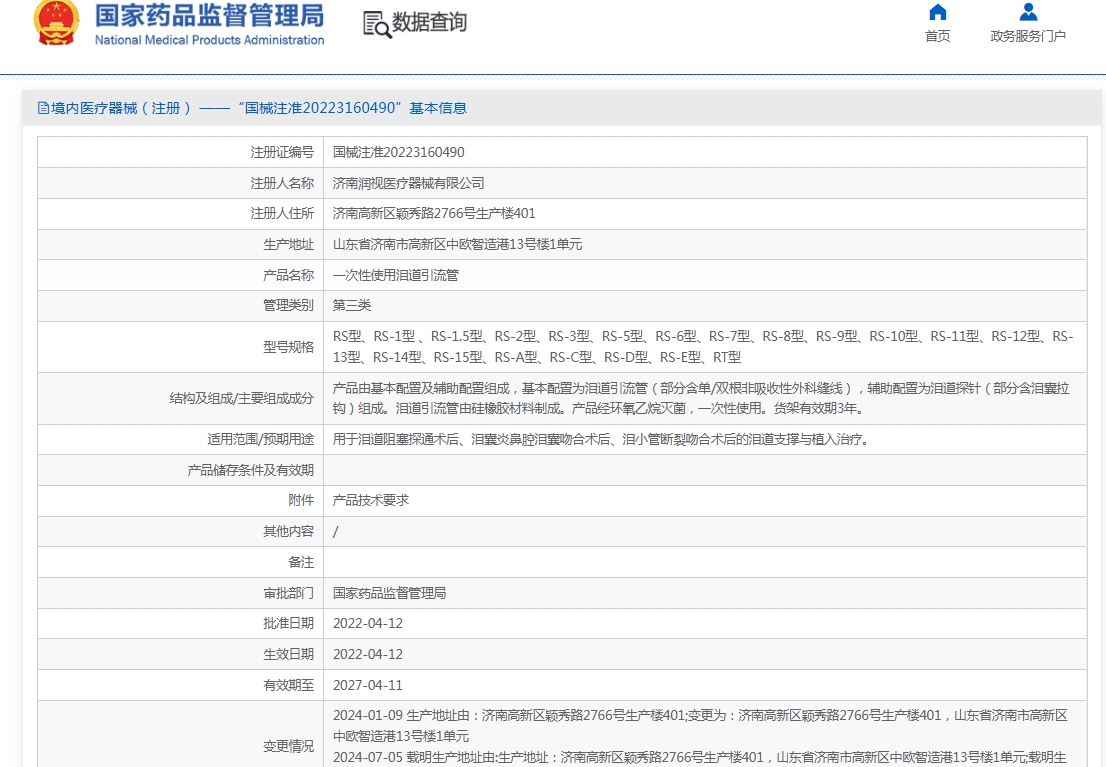Click the 审批部门 label
Viewport: 1106px width, 767px height.
click(x=288, y=593)
